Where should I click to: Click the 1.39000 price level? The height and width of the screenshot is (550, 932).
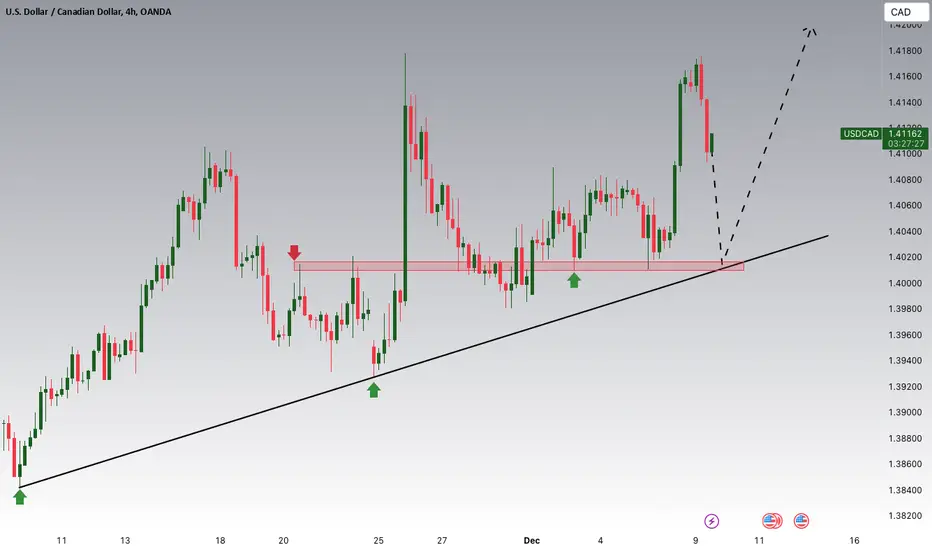tap(905, 412)
